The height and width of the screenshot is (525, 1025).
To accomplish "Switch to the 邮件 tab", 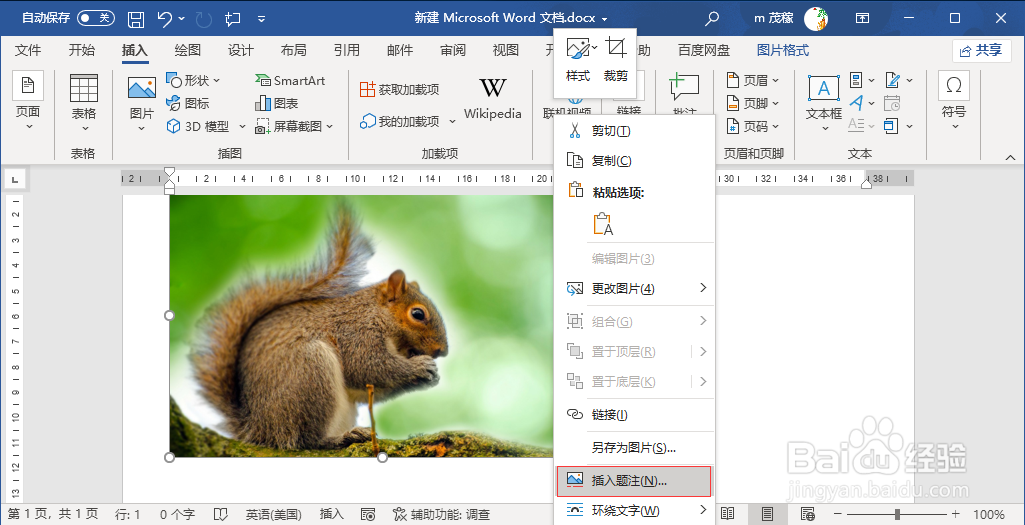I will [x=399, y=50].
